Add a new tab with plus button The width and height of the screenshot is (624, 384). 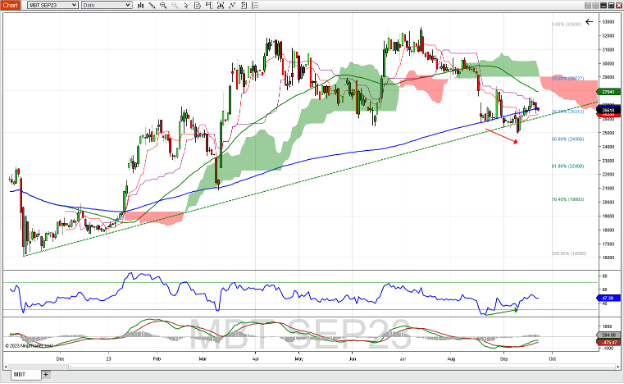pyautogui.click(x=46, y=374)
